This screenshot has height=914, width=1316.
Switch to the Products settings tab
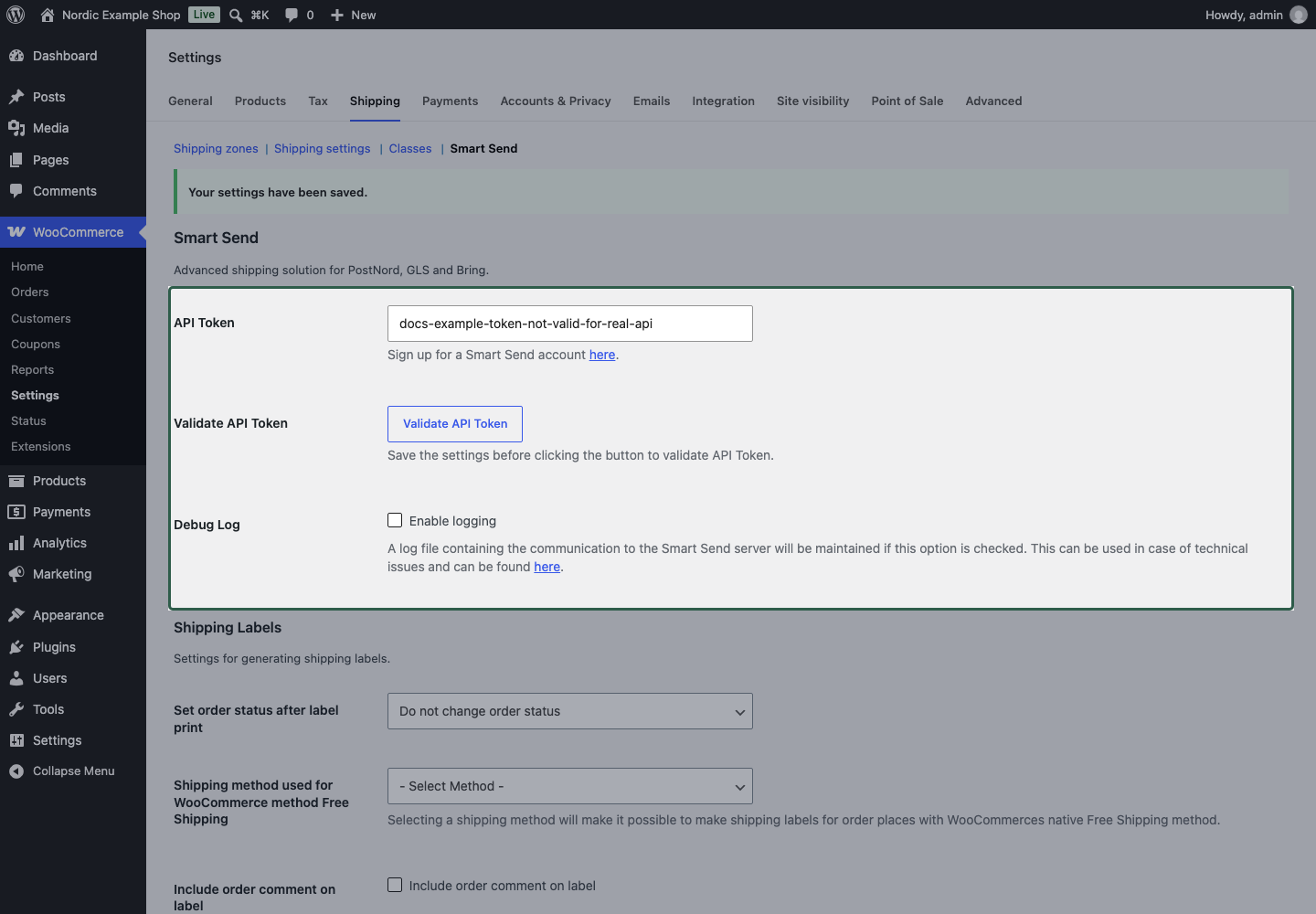pyautogui.click(x=260, y=101)
